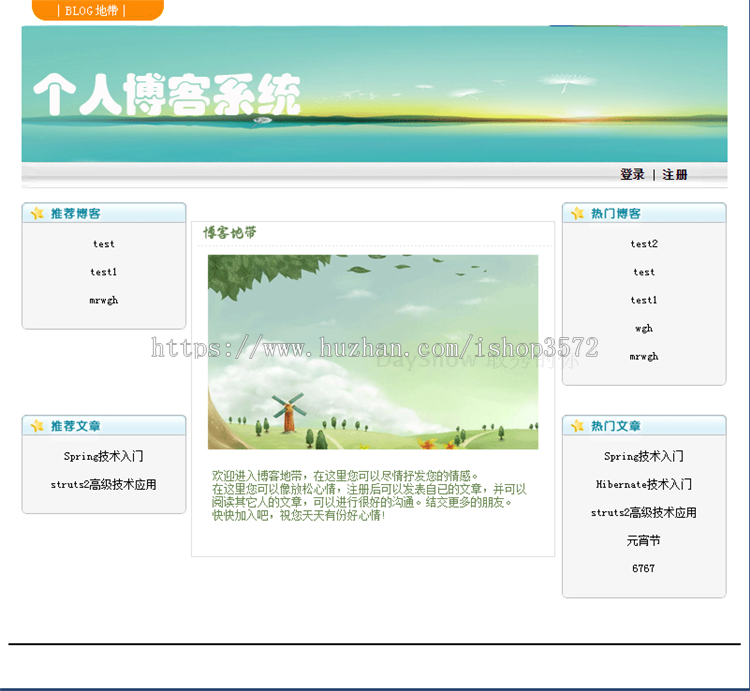The width and height of the screenshot is (750, 691).
Task: Click the 个人博客系统 banner title
Action: (x=167, y=95)
